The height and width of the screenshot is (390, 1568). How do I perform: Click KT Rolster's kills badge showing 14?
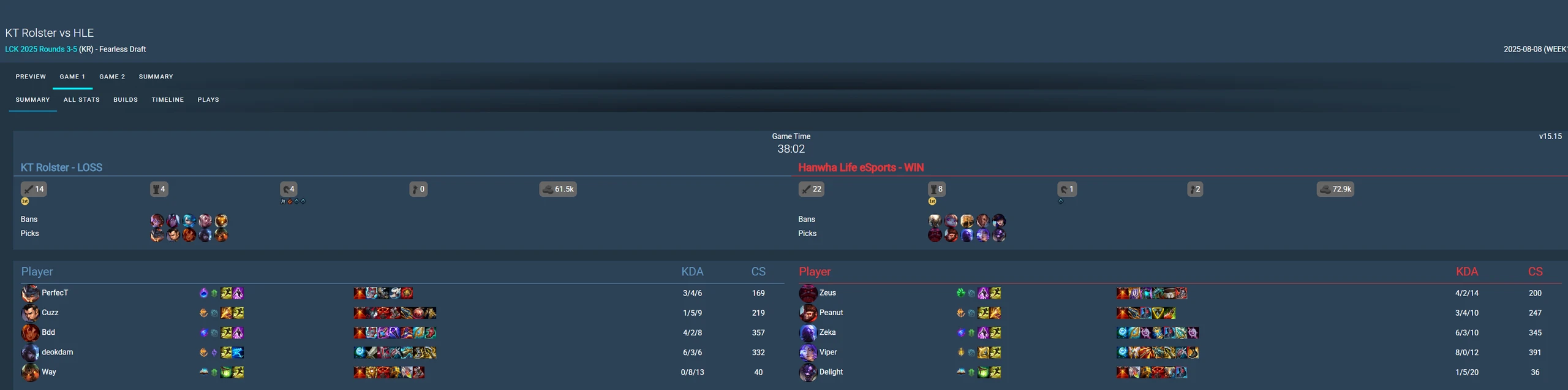[x=34, y=189]
